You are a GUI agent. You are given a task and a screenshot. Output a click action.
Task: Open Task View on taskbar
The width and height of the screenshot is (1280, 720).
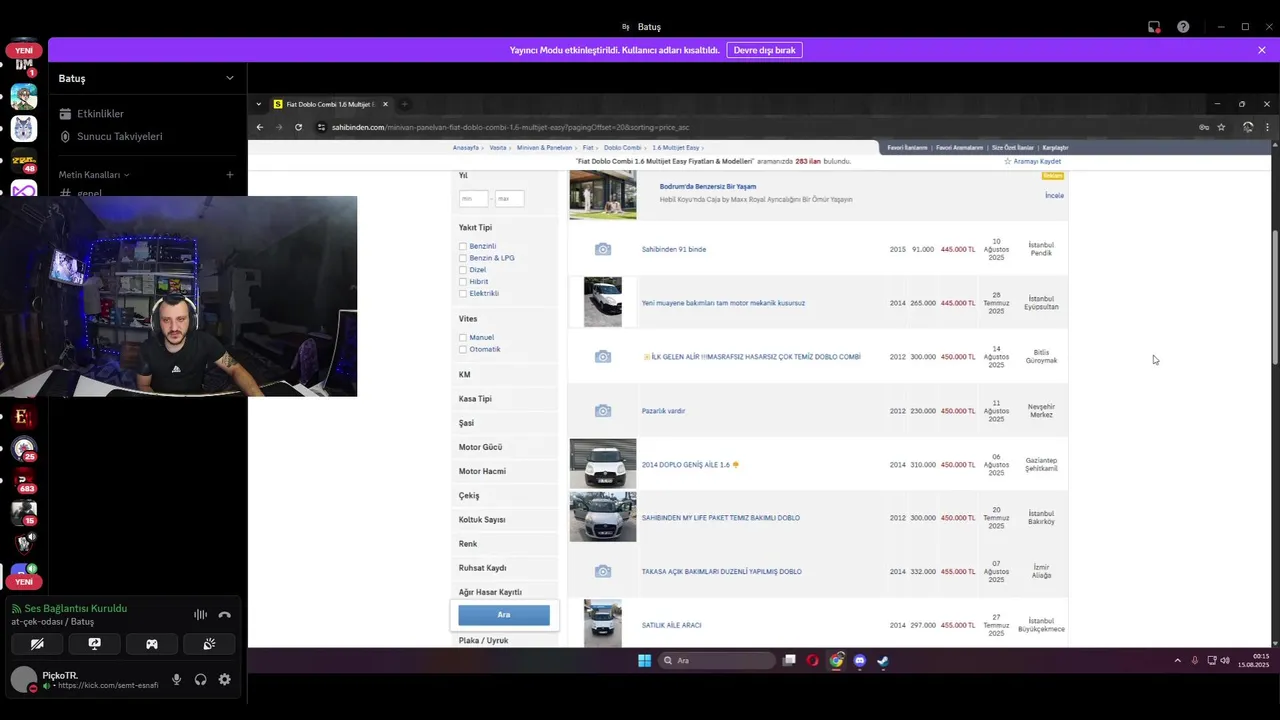(x=790, y=660)
